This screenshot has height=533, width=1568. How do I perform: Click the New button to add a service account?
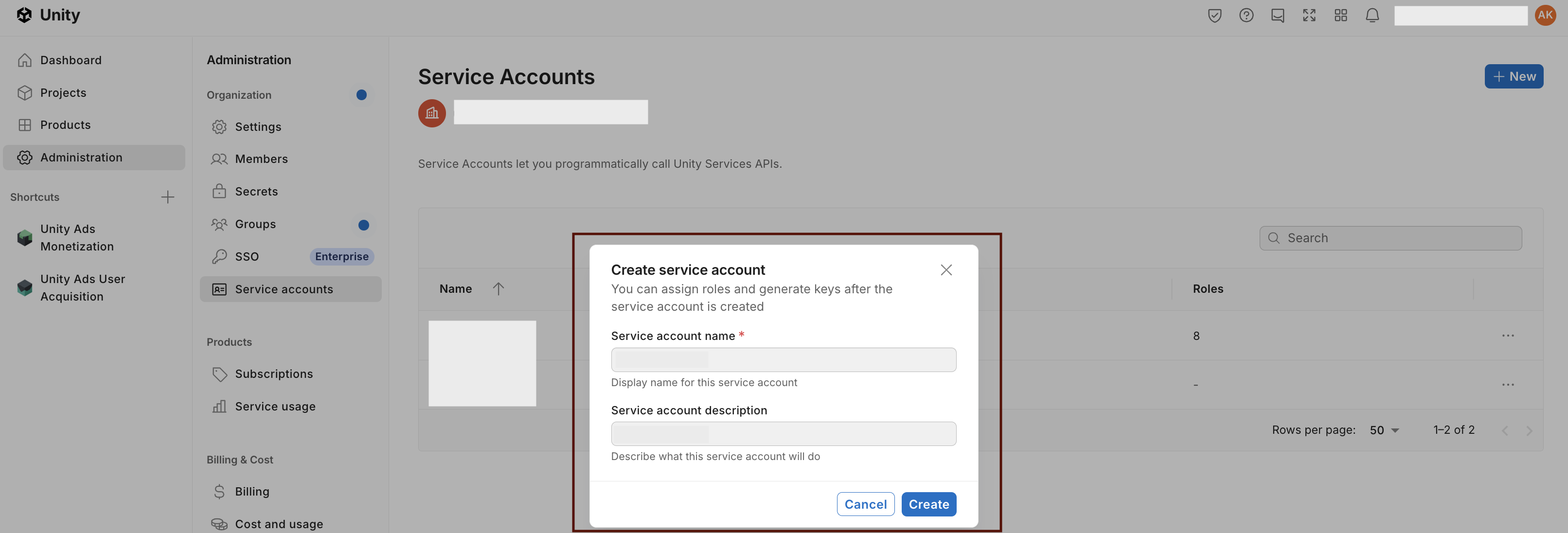(1514, 76)
